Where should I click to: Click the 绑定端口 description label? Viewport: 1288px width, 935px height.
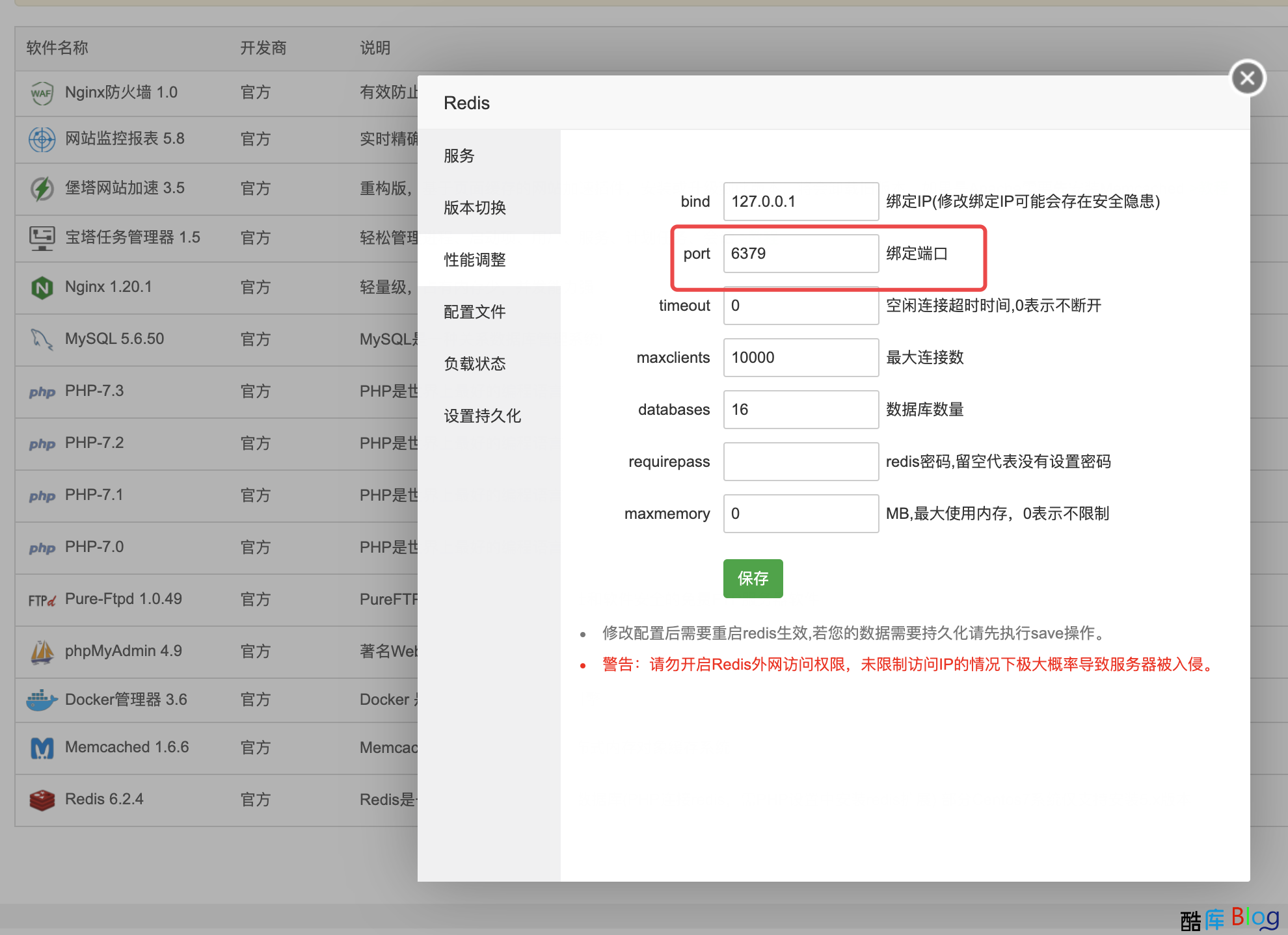(x=917, y=254)
